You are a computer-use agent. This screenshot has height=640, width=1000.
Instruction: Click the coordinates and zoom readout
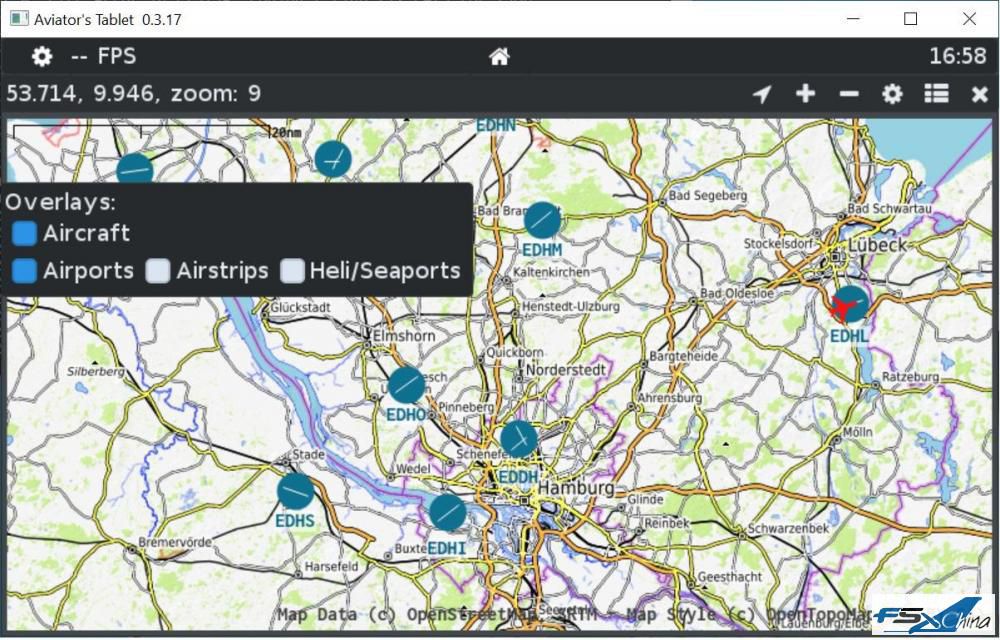click(x=133, y=94)
